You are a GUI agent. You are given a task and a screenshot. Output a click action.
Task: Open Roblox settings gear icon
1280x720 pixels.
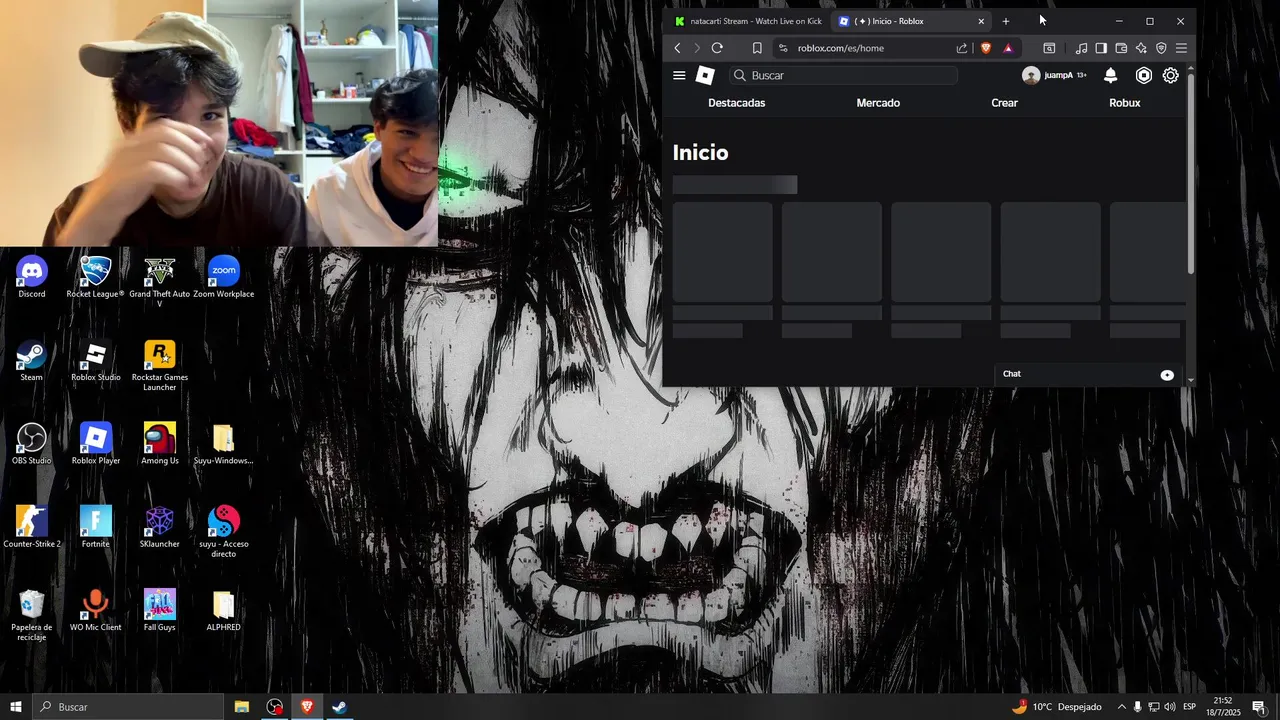point(1170,75)
